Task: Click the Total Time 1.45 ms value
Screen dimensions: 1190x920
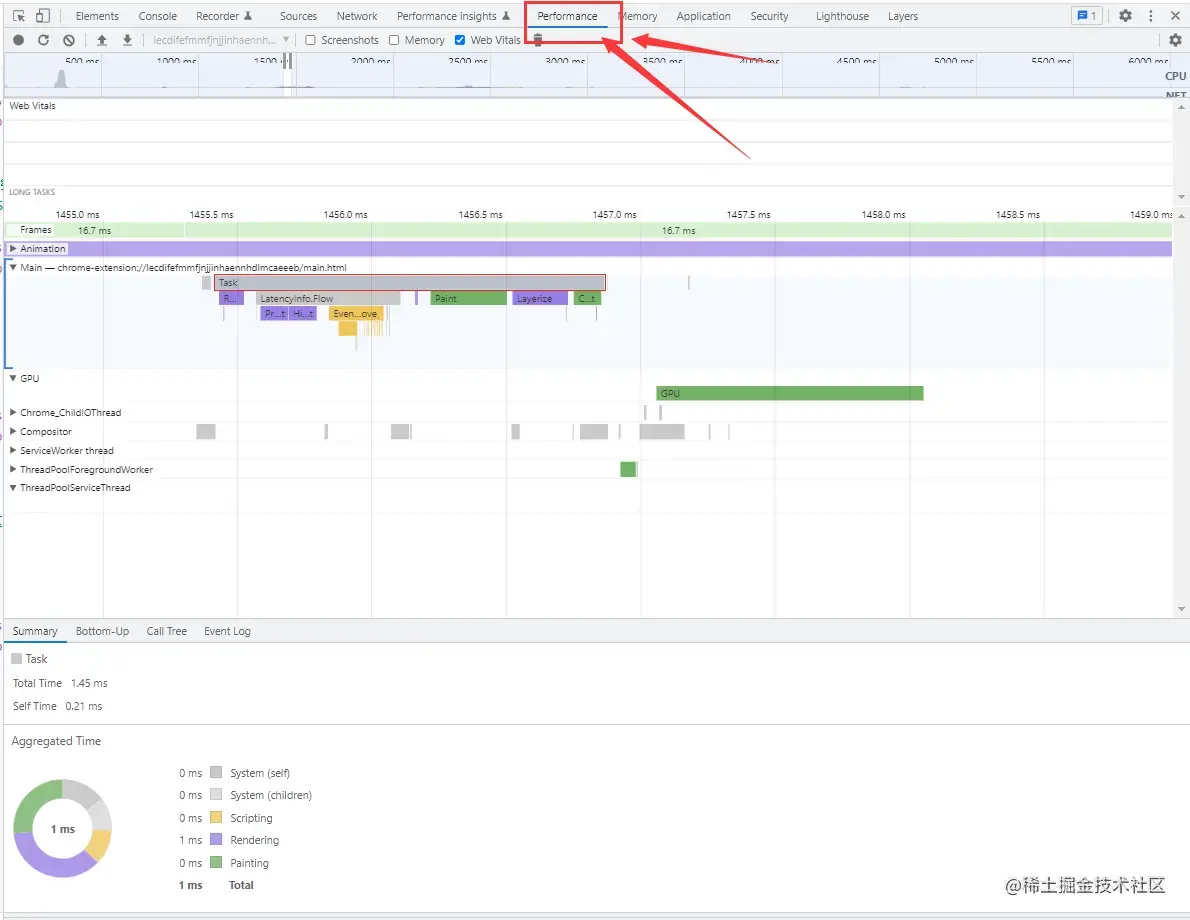Action: [x=90, y=683]
